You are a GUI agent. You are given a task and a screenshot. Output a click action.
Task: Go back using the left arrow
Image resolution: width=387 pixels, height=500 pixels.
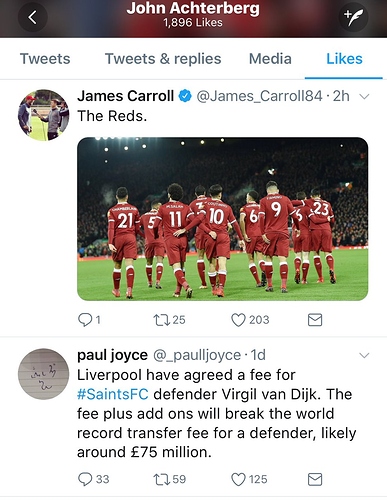[x=32, y=18]
